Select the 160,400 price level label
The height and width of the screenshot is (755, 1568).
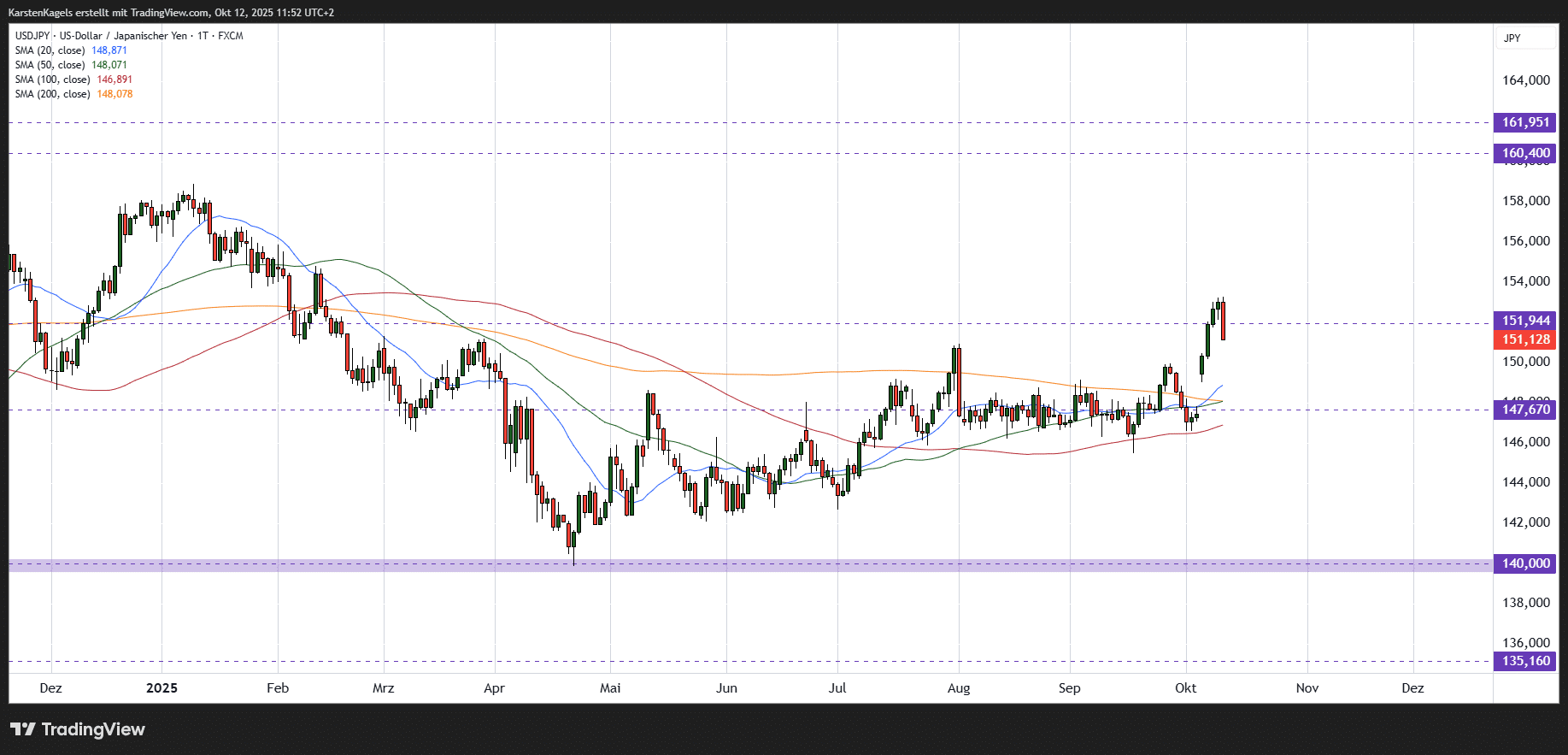click(x=1525, y=154)
